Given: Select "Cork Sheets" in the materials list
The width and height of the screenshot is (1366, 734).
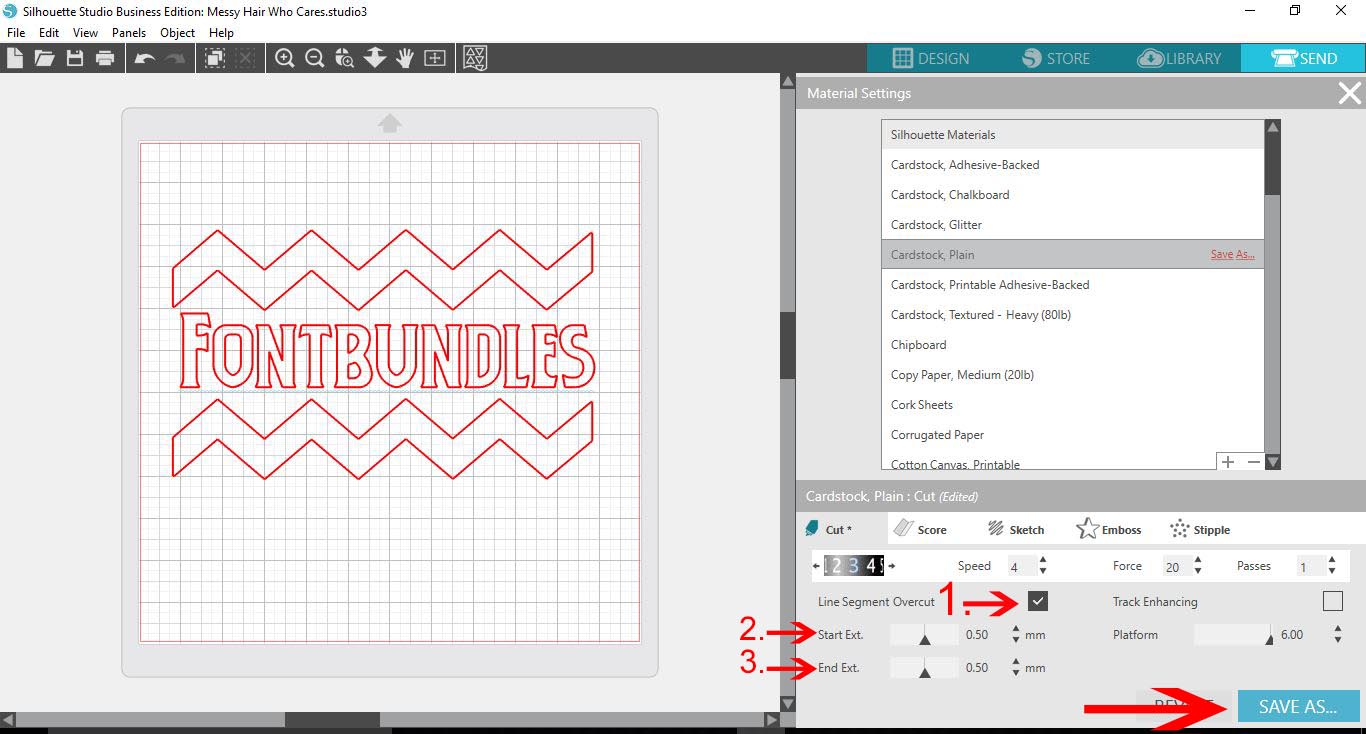Looking at the screenshot, I should pos(1073,405).
